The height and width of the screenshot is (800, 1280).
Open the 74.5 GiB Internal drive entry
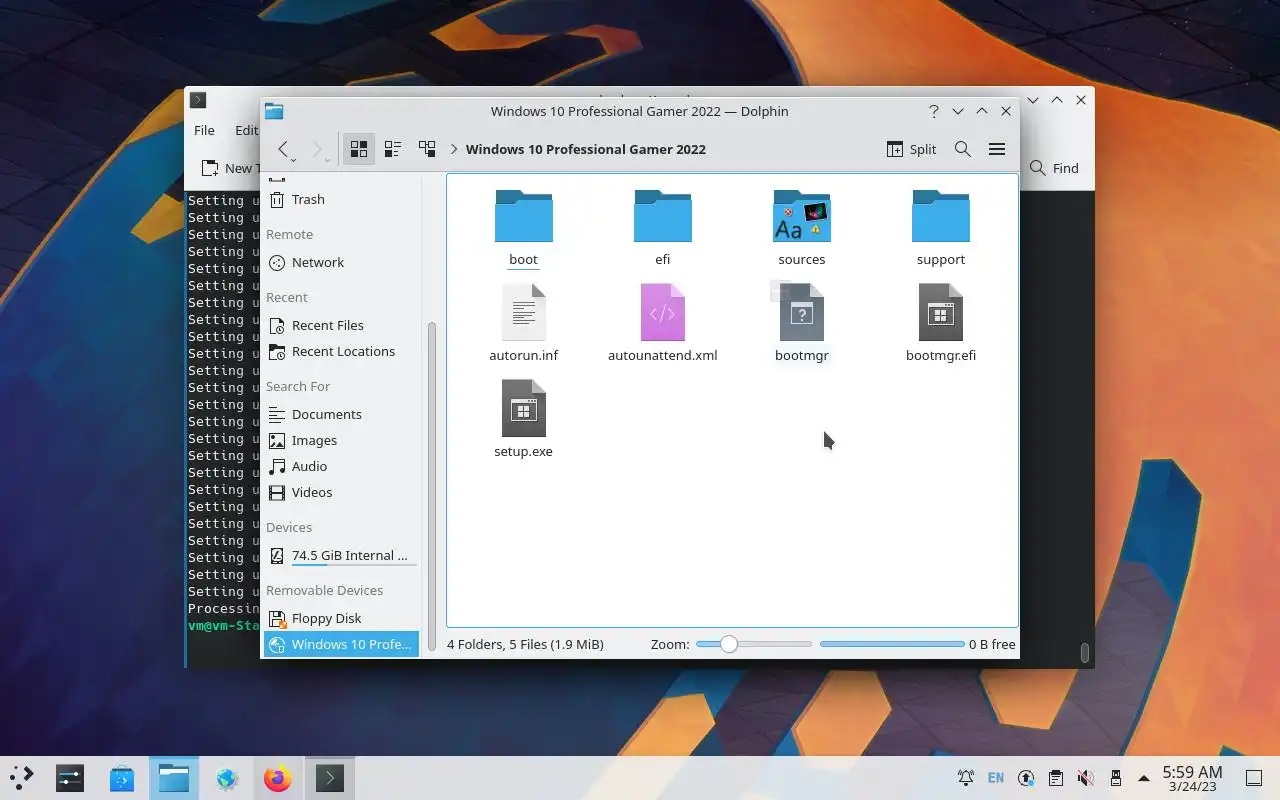coord(340,555)
